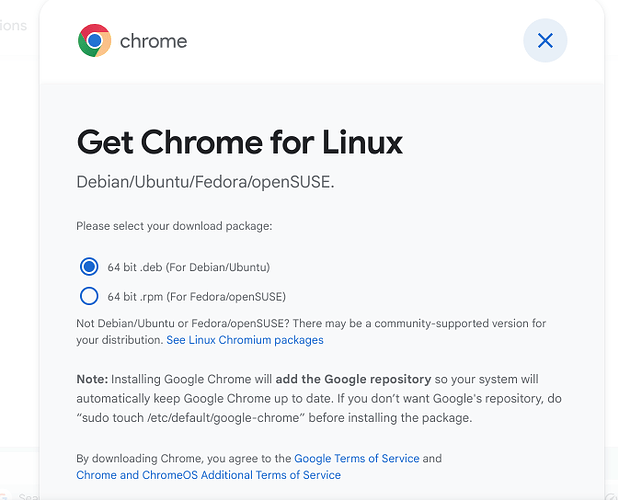
Task: Open Chrome and ChromeOS Additional Terms of Service
Action: pos(208,475)
